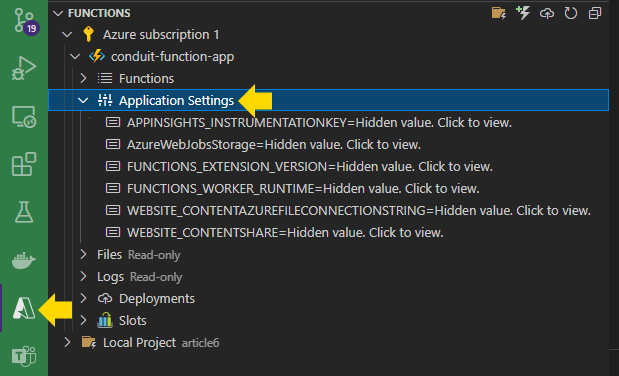Click the Local Project folder icon
Image resolution: width=619 pixels, height=376 pixels.
tap(89, 342)
